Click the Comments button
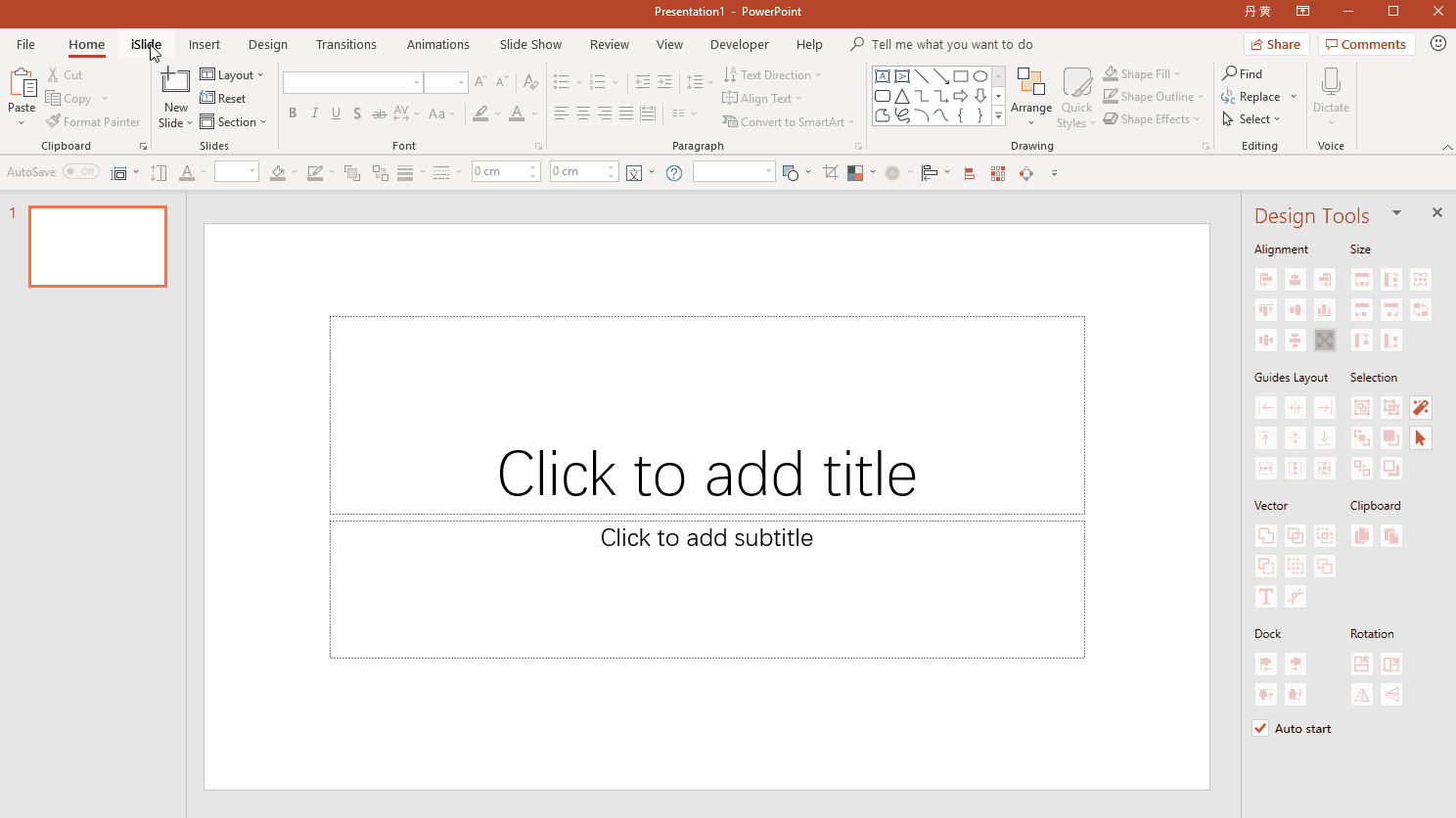1456x818 pixels. (x=1366, y=44)
